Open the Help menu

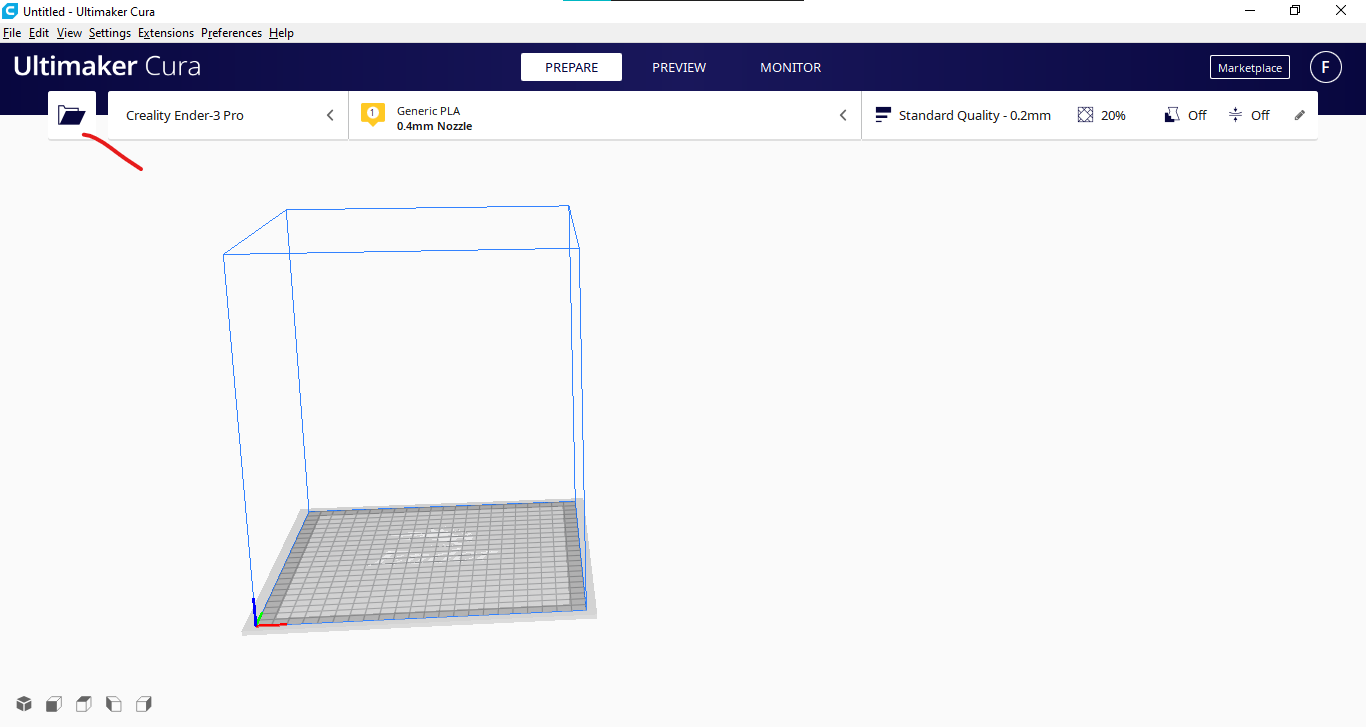281,33
